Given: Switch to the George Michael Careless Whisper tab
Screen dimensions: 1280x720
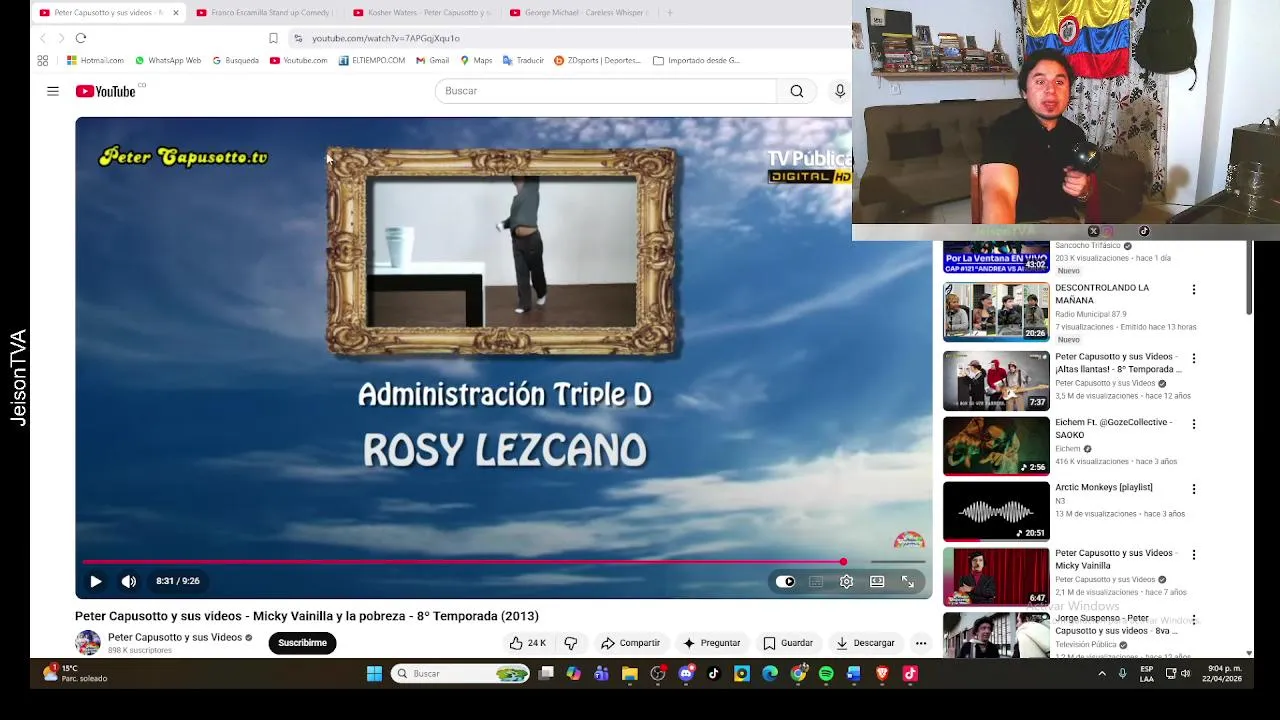Looking at the screenshot, I should click(x=579, y=13).
